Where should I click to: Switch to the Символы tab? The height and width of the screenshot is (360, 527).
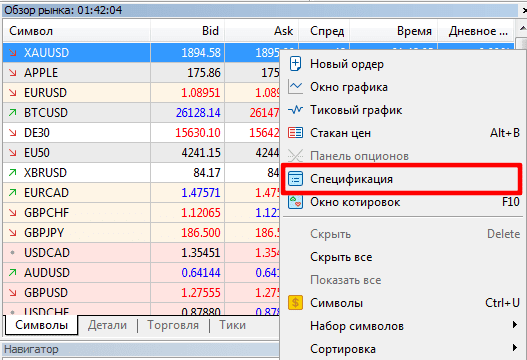42,325
